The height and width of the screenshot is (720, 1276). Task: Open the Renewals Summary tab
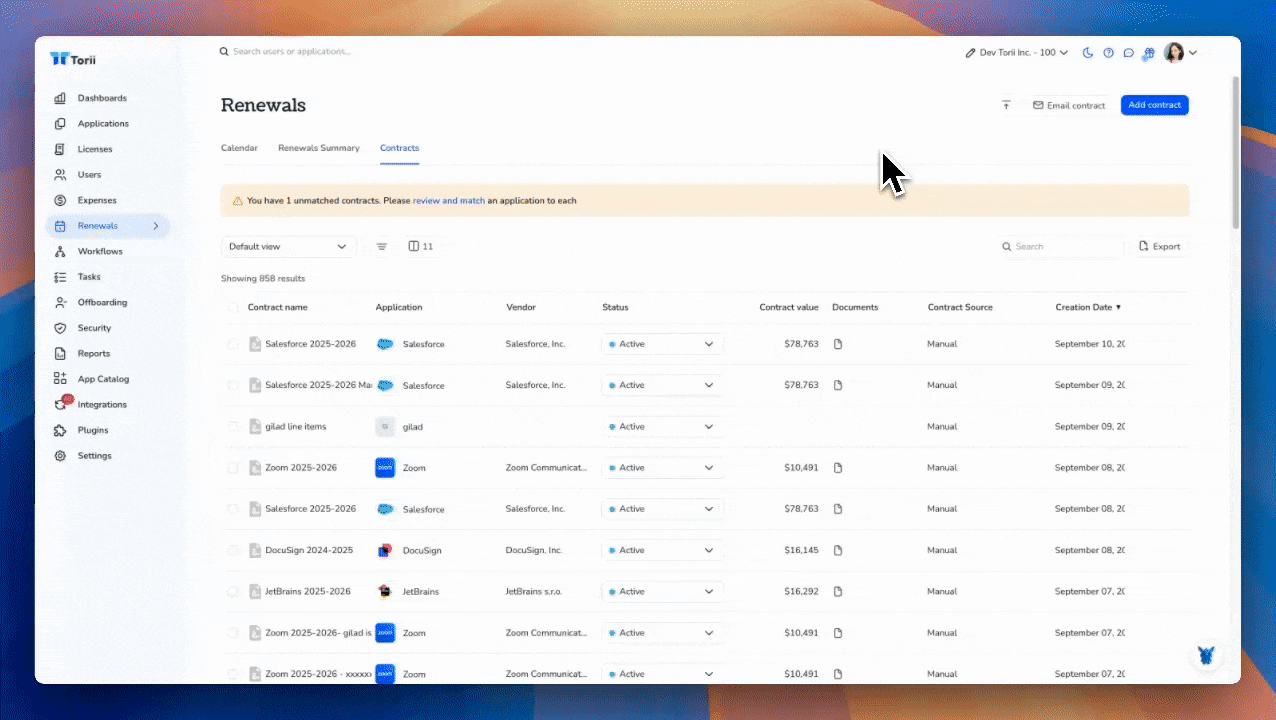click(x=318, y=148)
